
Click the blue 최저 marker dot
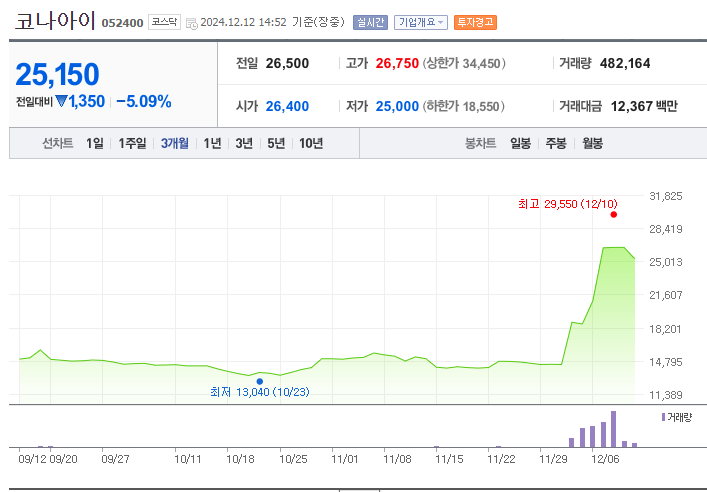(260, 382)
